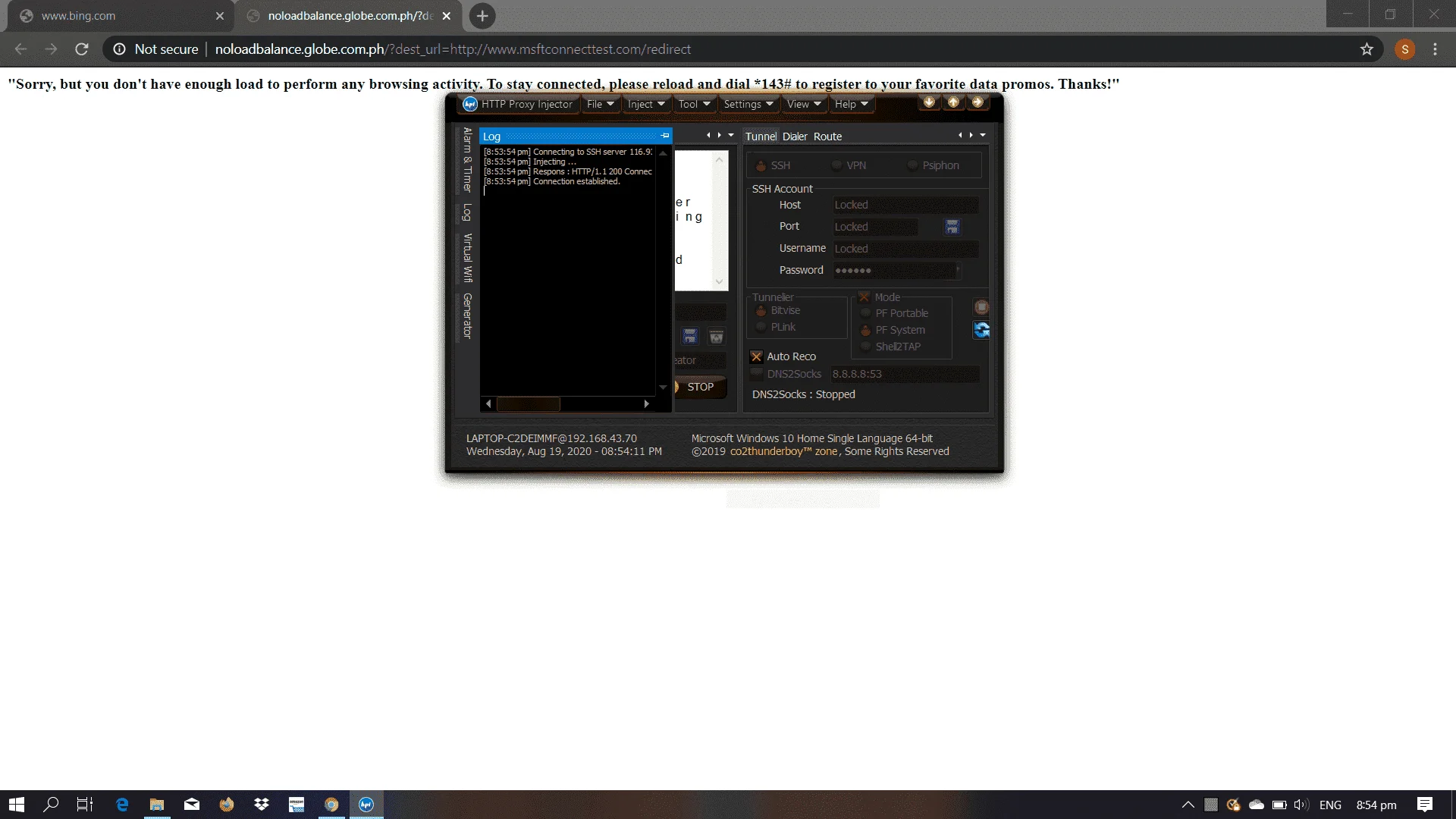Open Log side tab
The height and width of the screenshot is (819, 1456).
point(467,212)
